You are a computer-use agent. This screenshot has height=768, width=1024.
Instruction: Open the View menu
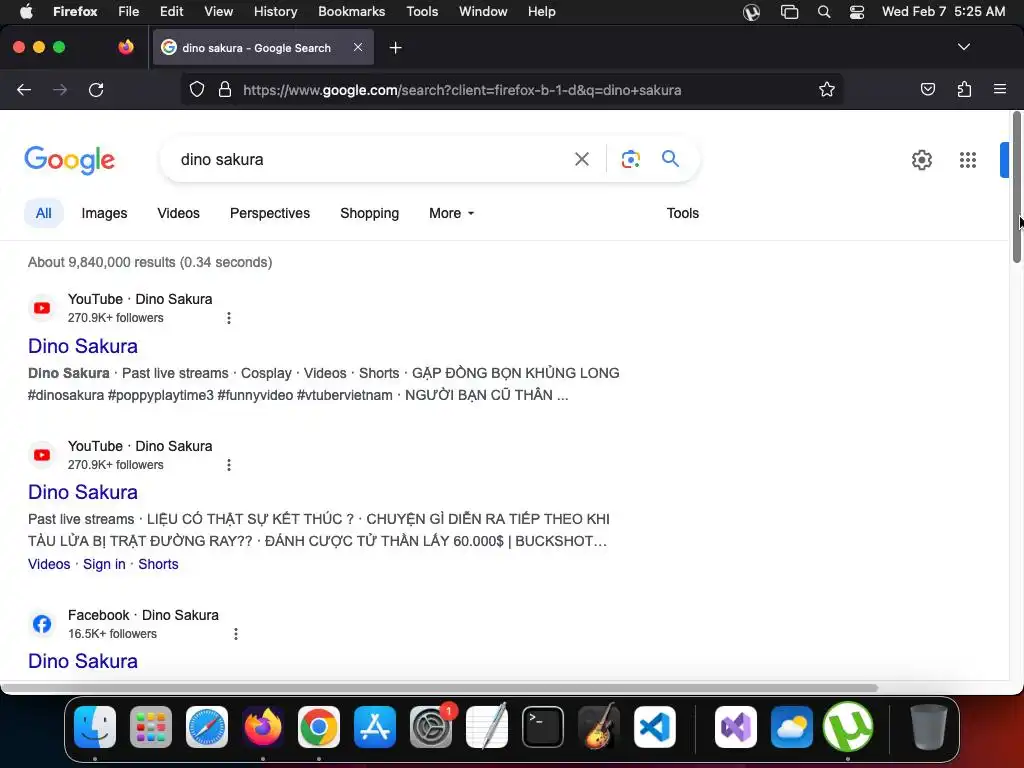coord(218,12)
